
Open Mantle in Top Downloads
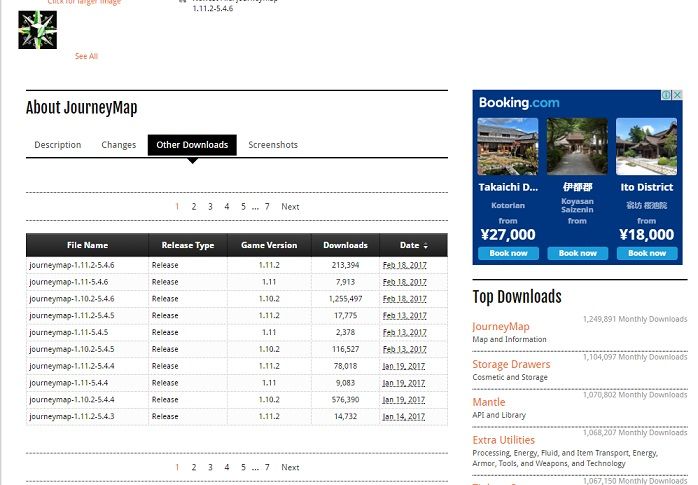coord(489,402)
